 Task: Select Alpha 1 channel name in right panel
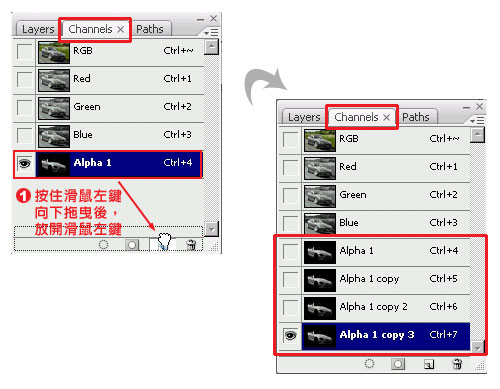357,251
